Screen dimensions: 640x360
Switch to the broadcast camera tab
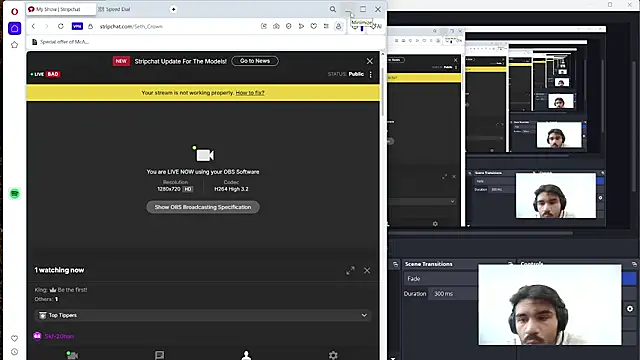[72, 355]
